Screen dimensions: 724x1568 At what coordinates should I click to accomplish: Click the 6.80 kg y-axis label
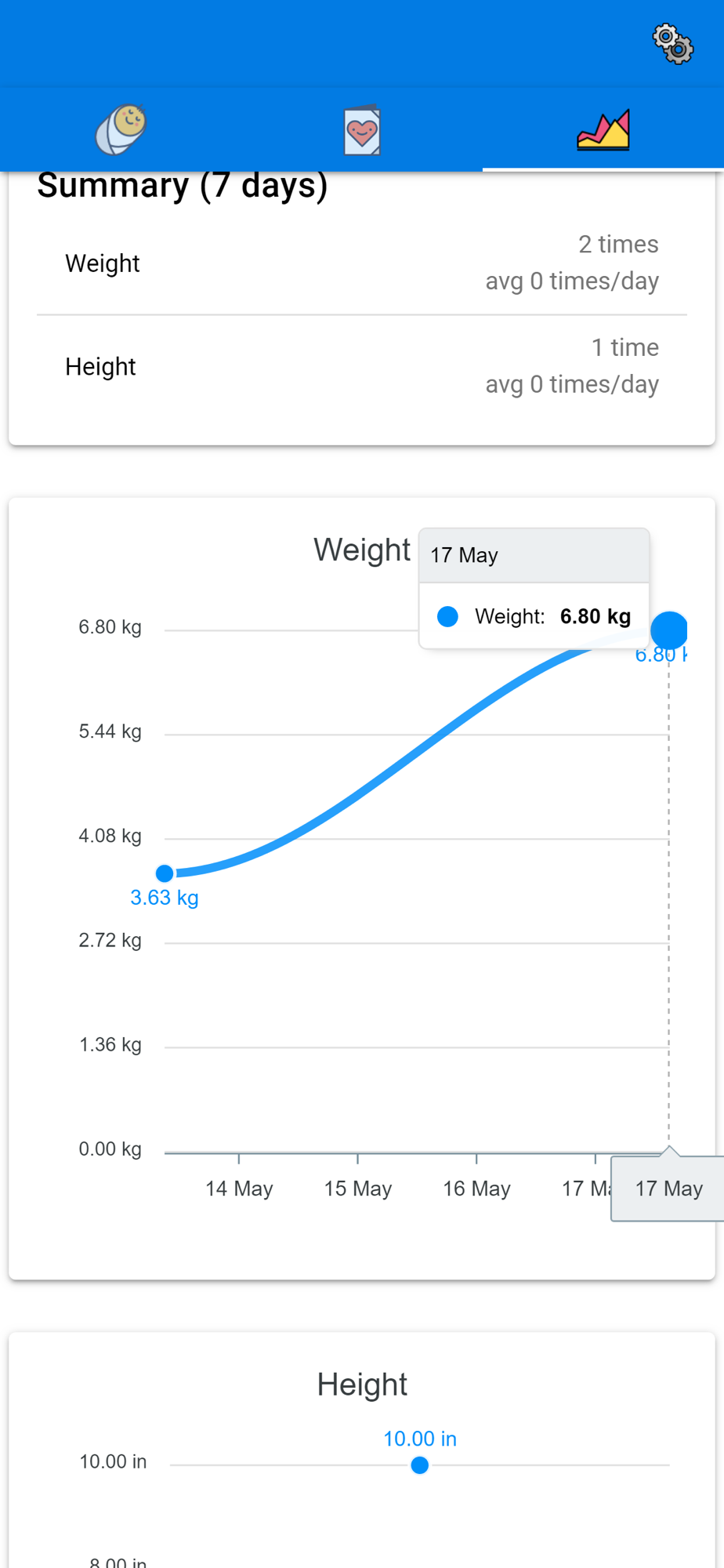(110, 627)
